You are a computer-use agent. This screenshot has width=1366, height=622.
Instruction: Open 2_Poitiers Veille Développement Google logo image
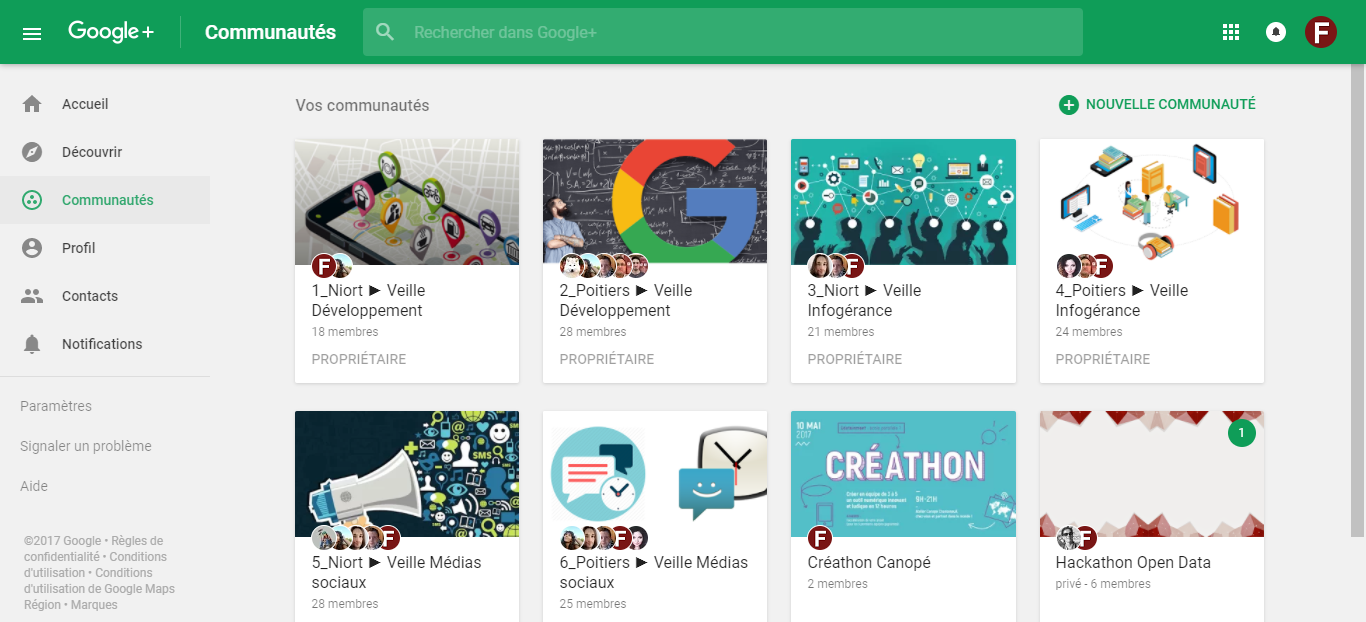(655, 202)
